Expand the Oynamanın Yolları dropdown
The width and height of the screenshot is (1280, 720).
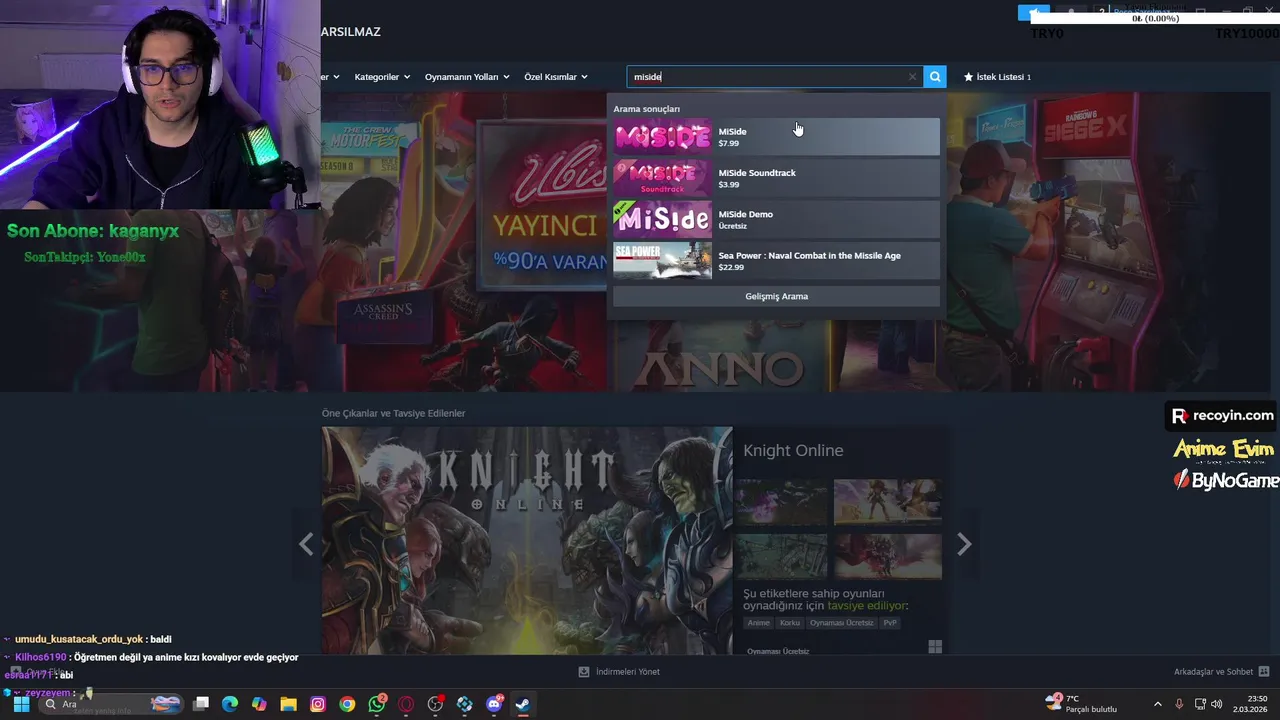[x=467, y=77]
